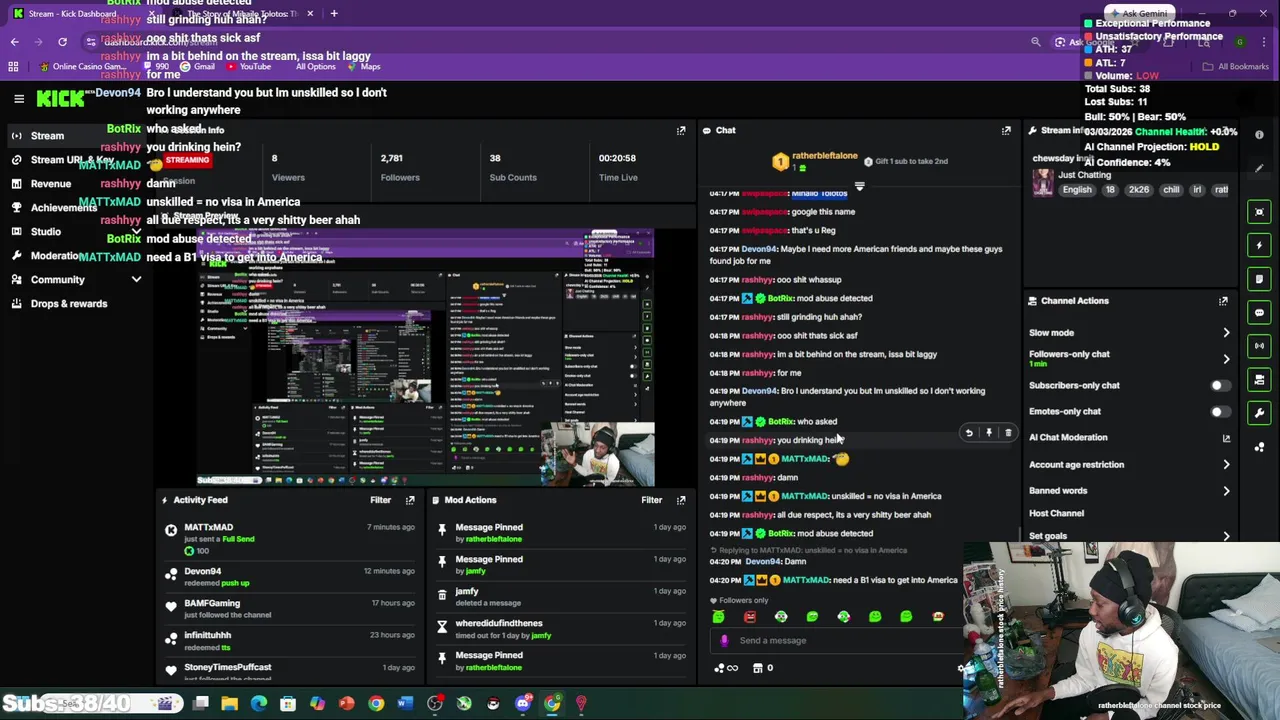Open the All Bookmarks folder
The image size is (1280, 720).
pos(1236,67)
